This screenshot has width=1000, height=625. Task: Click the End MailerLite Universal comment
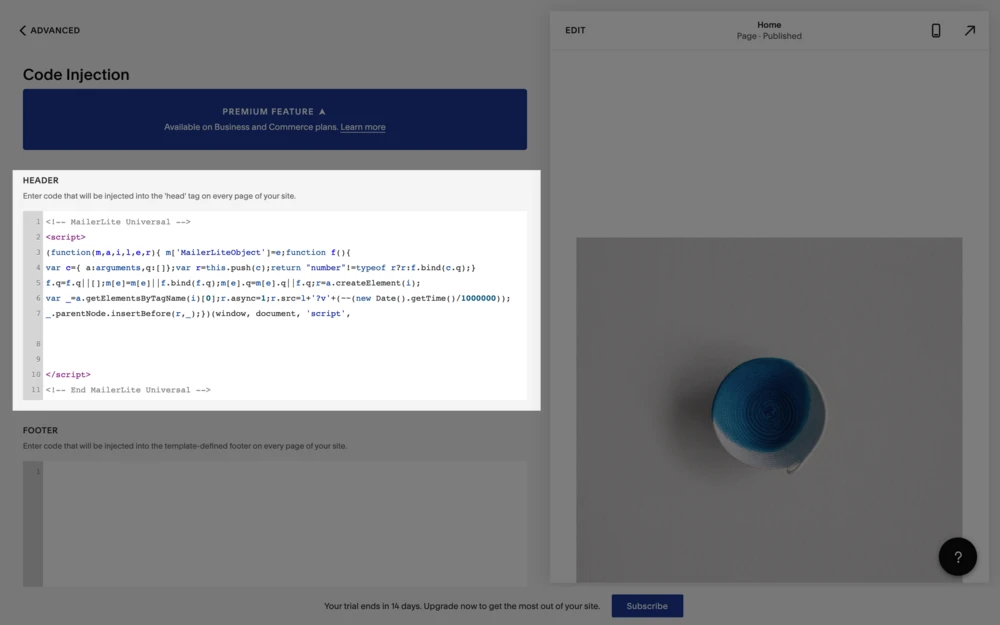128,390
